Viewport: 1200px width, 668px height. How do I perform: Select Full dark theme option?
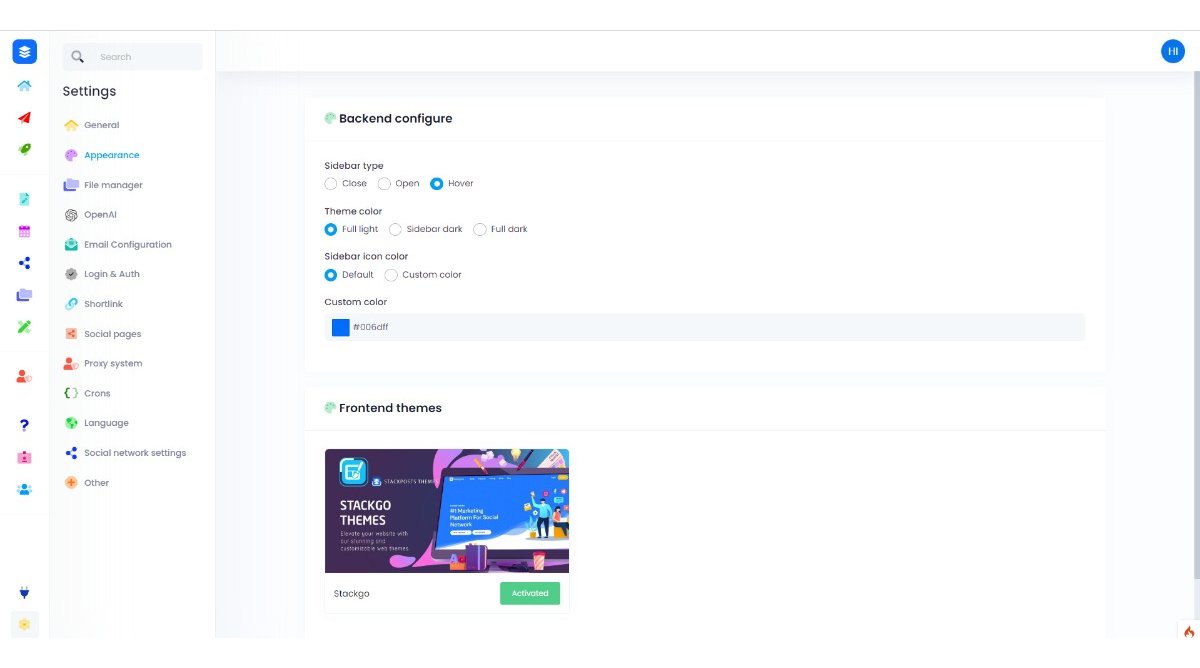coord(480,229)
